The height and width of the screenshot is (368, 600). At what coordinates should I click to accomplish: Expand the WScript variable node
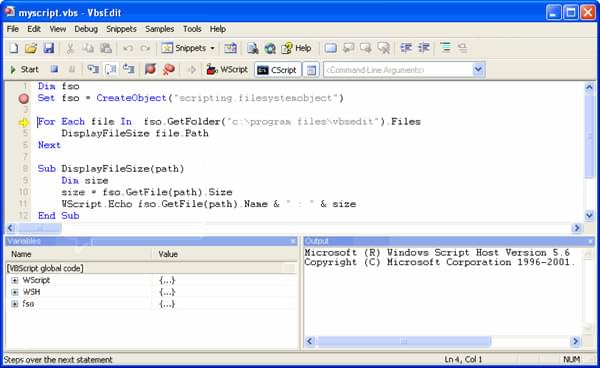15,280
